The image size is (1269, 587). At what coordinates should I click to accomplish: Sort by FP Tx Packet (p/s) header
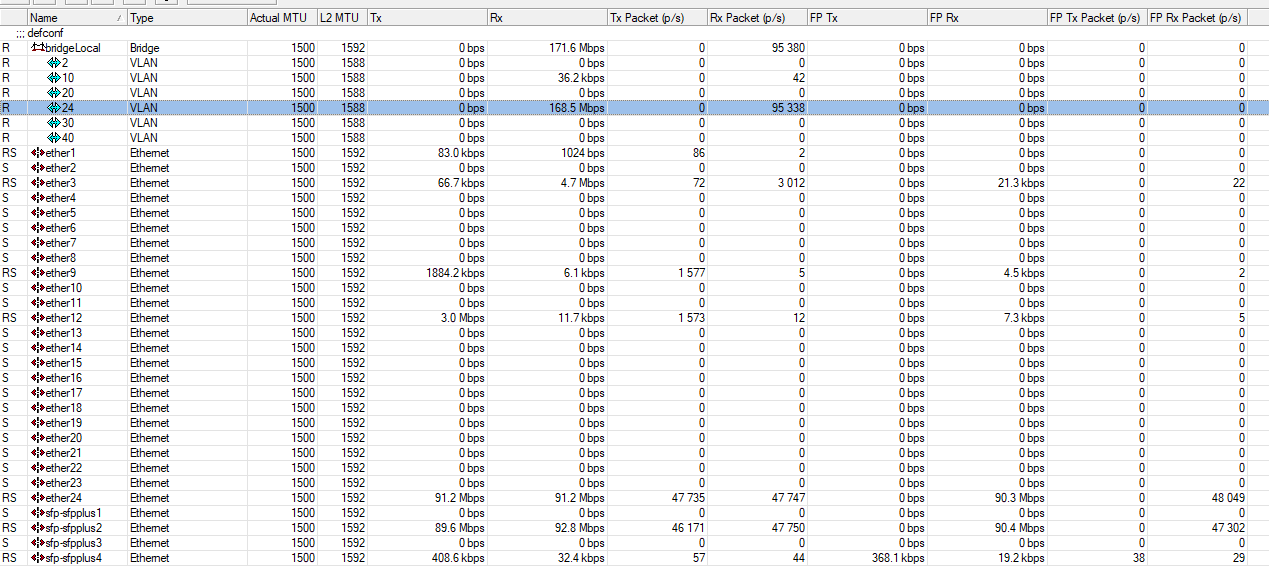1097,18
